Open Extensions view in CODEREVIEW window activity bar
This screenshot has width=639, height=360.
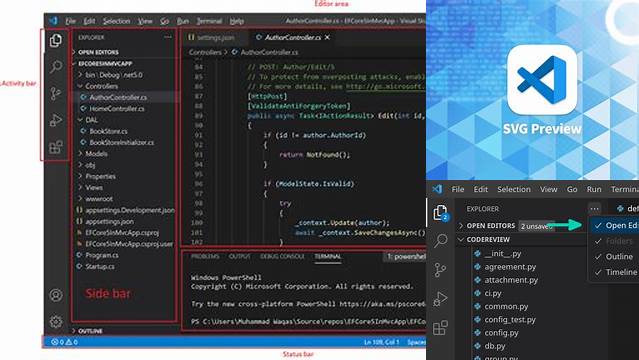440,327
